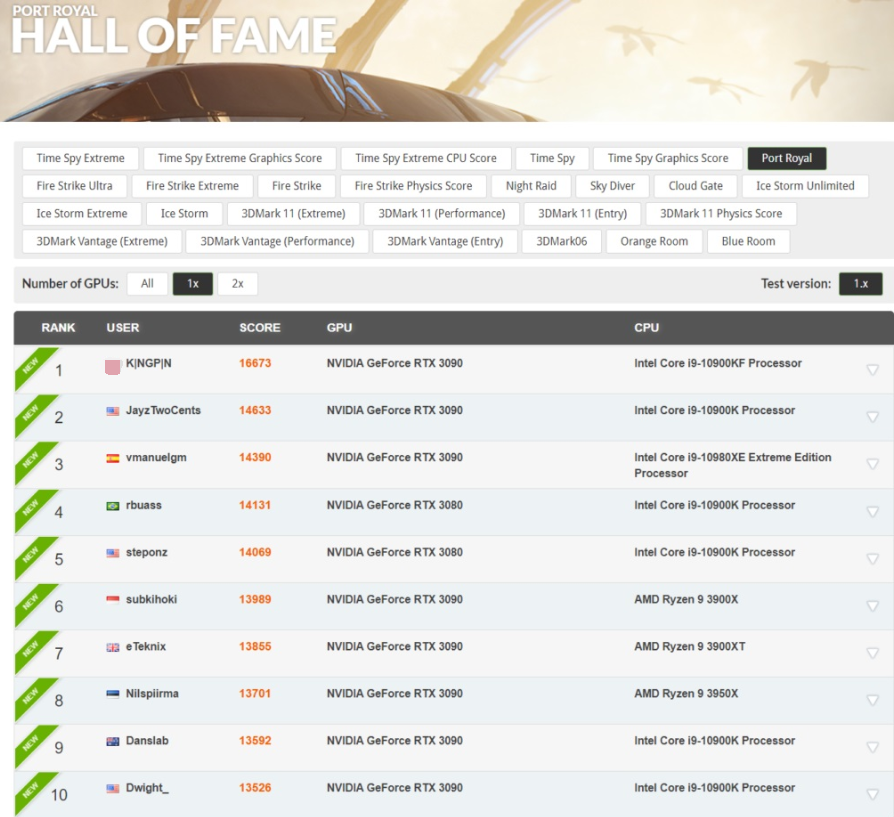This screenshot has width=894, height=817.
Task: Switch to the Fire Strike Ultra tab
Action: [x=75, y=186]
